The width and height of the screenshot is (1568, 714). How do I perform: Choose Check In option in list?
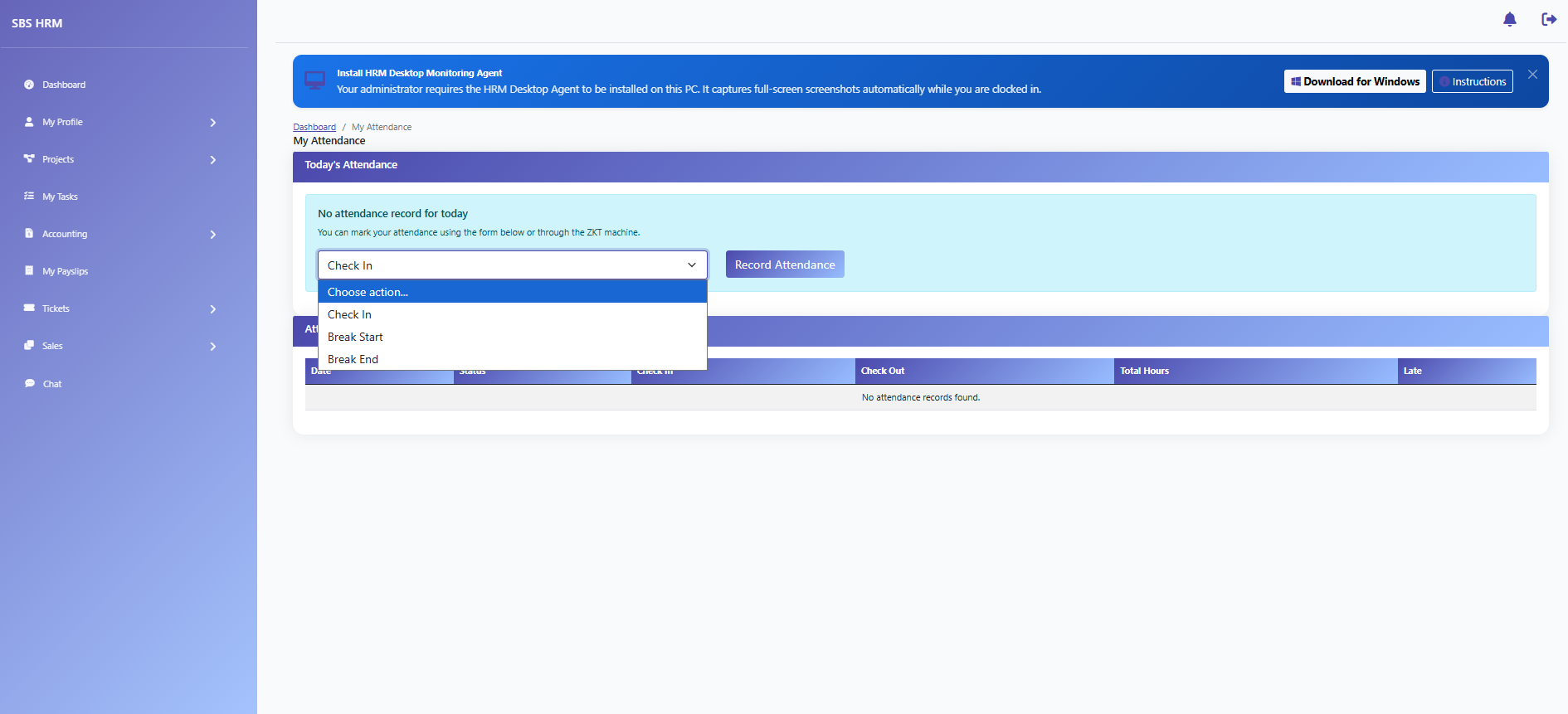(513, 314)
